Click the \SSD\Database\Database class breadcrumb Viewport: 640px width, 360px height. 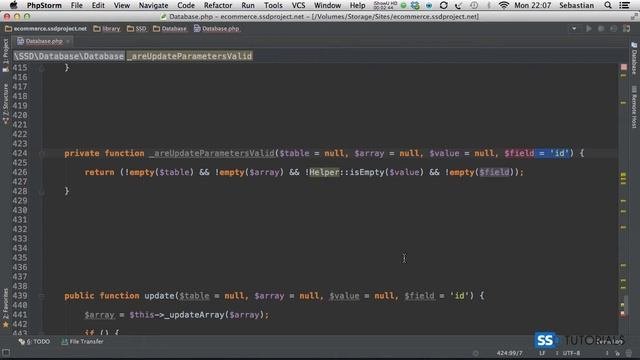(69, 56)
